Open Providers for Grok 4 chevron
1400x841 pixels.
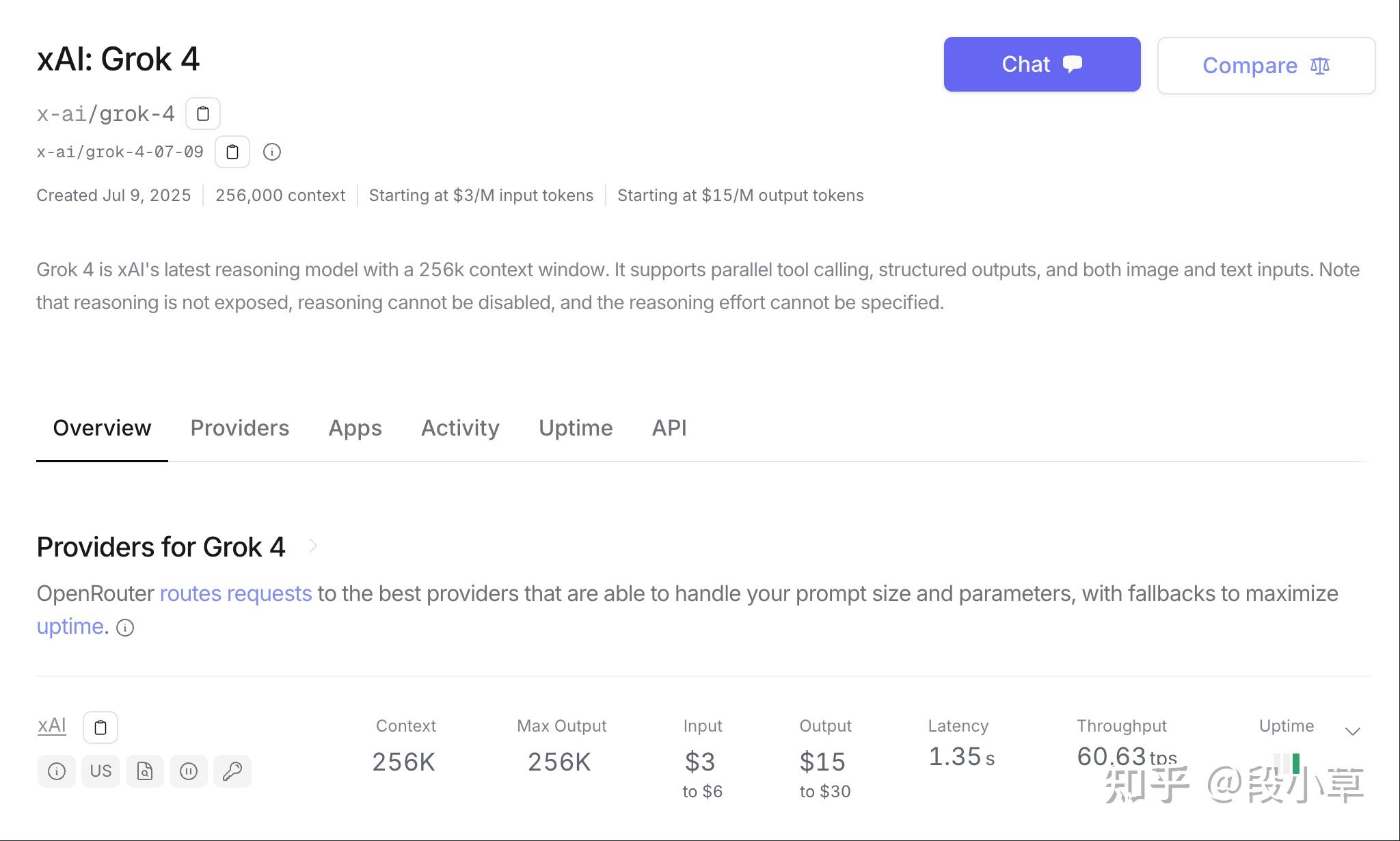tap(312, 546)
